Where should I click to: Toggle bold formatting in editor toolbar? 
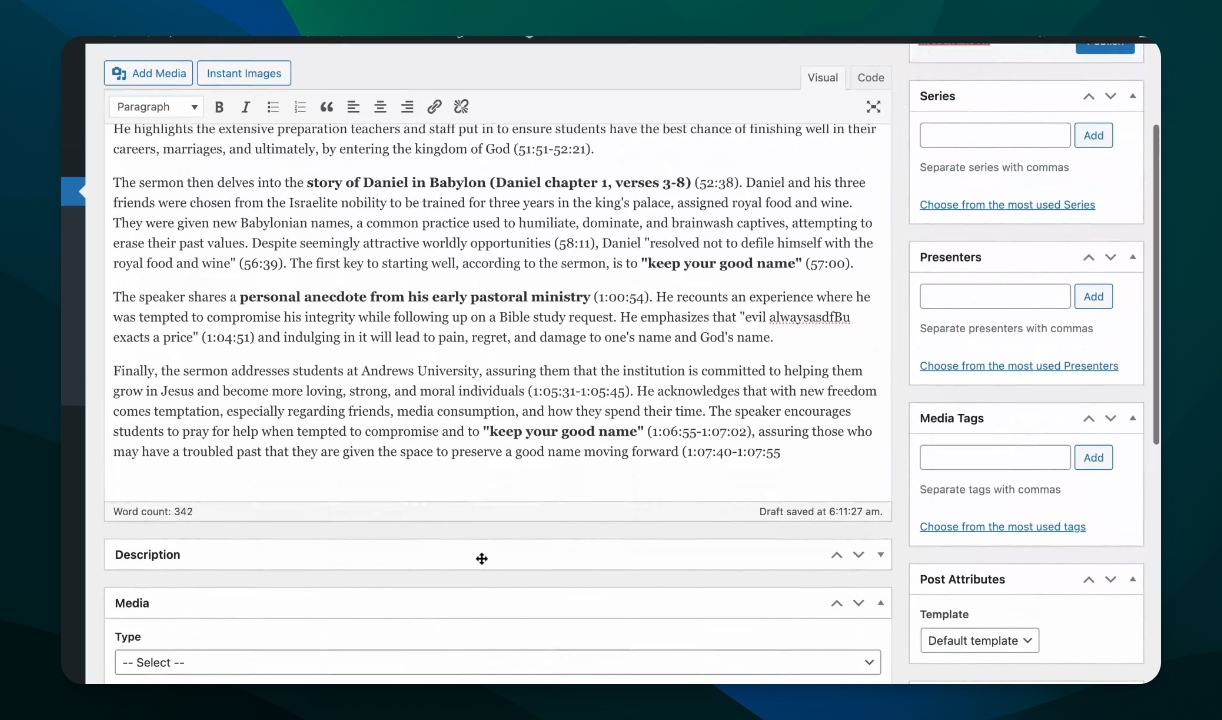click(219, 107)
